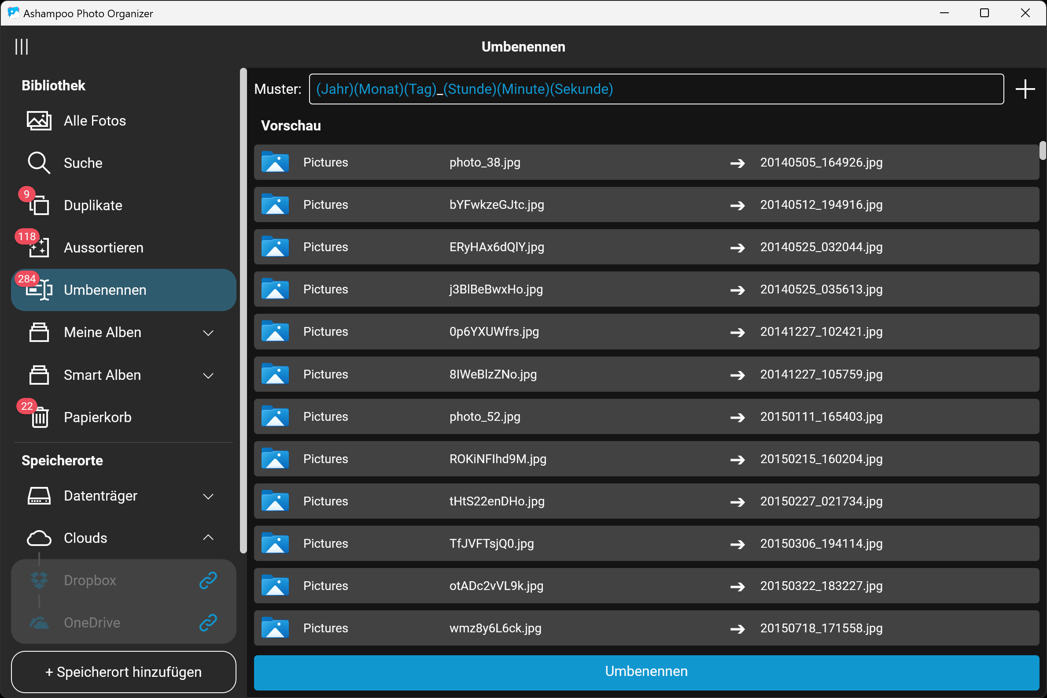The height and width of the screenshot is (698, 1047).
Task: Expand the Datenträger chevron
Action: [208, 496]
